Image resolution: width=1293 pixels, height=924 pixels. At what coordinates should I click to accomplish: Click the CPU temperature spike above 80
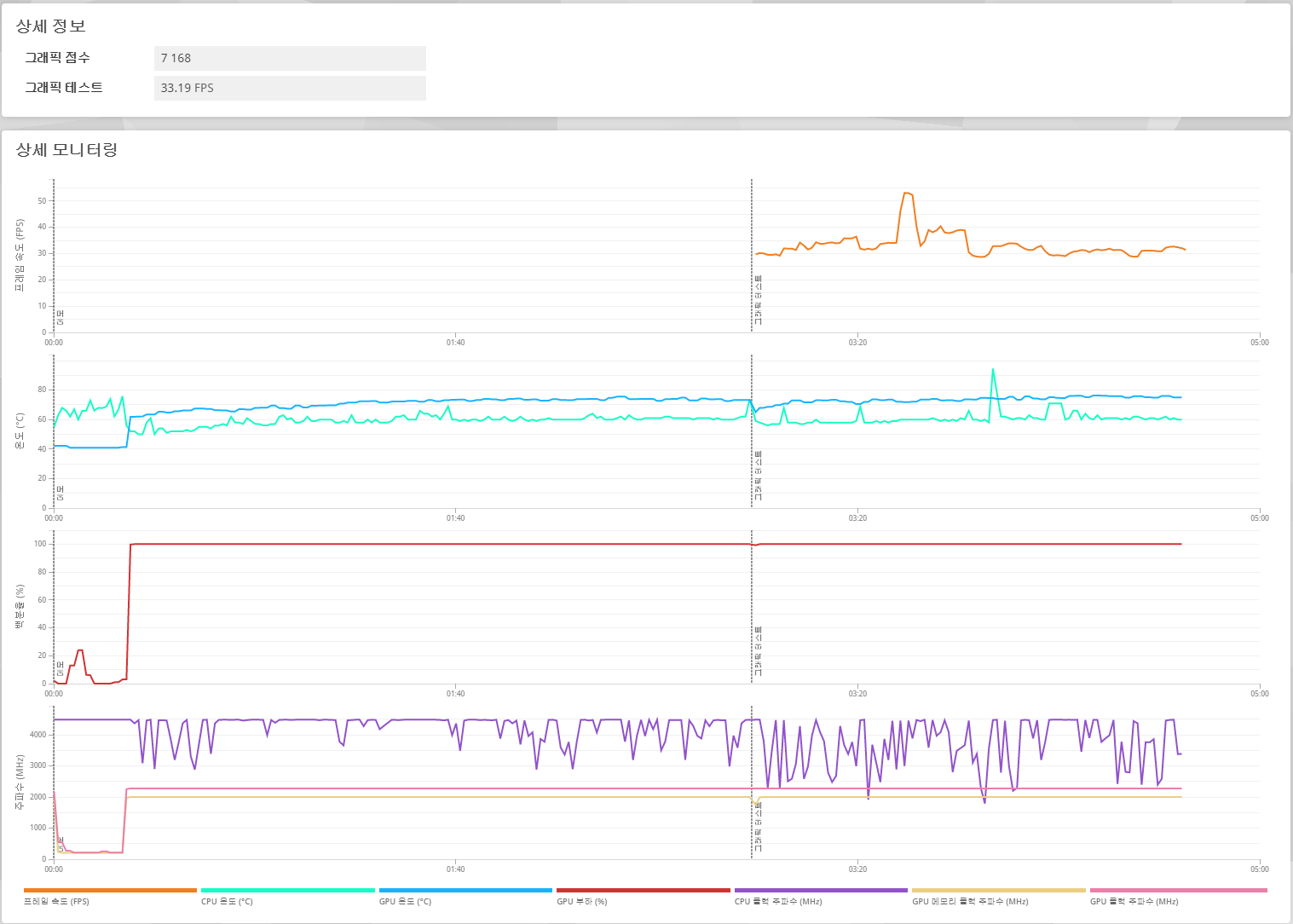(x=993, y=370)
